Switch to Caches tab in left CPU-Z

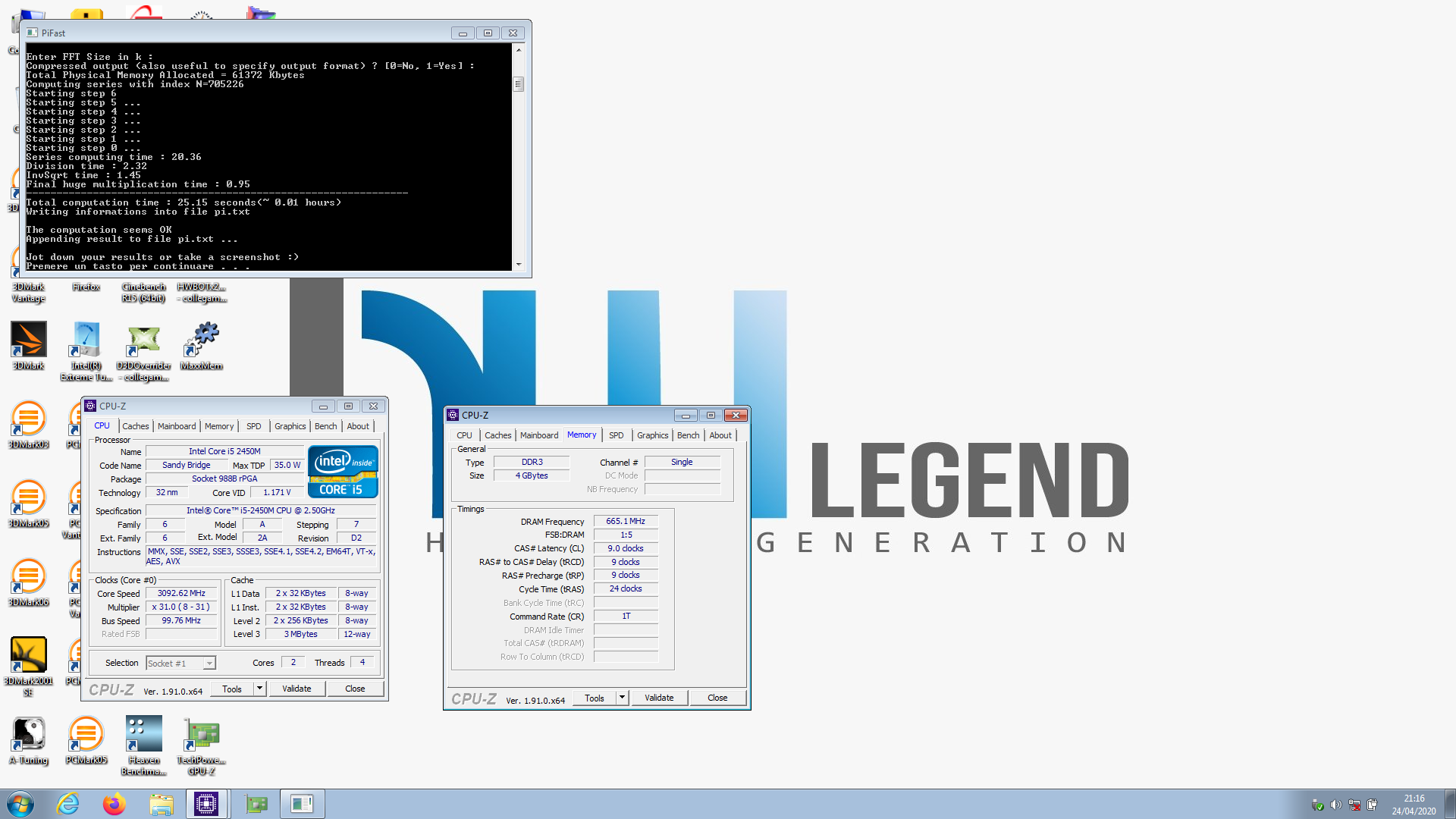coord(136,426)
